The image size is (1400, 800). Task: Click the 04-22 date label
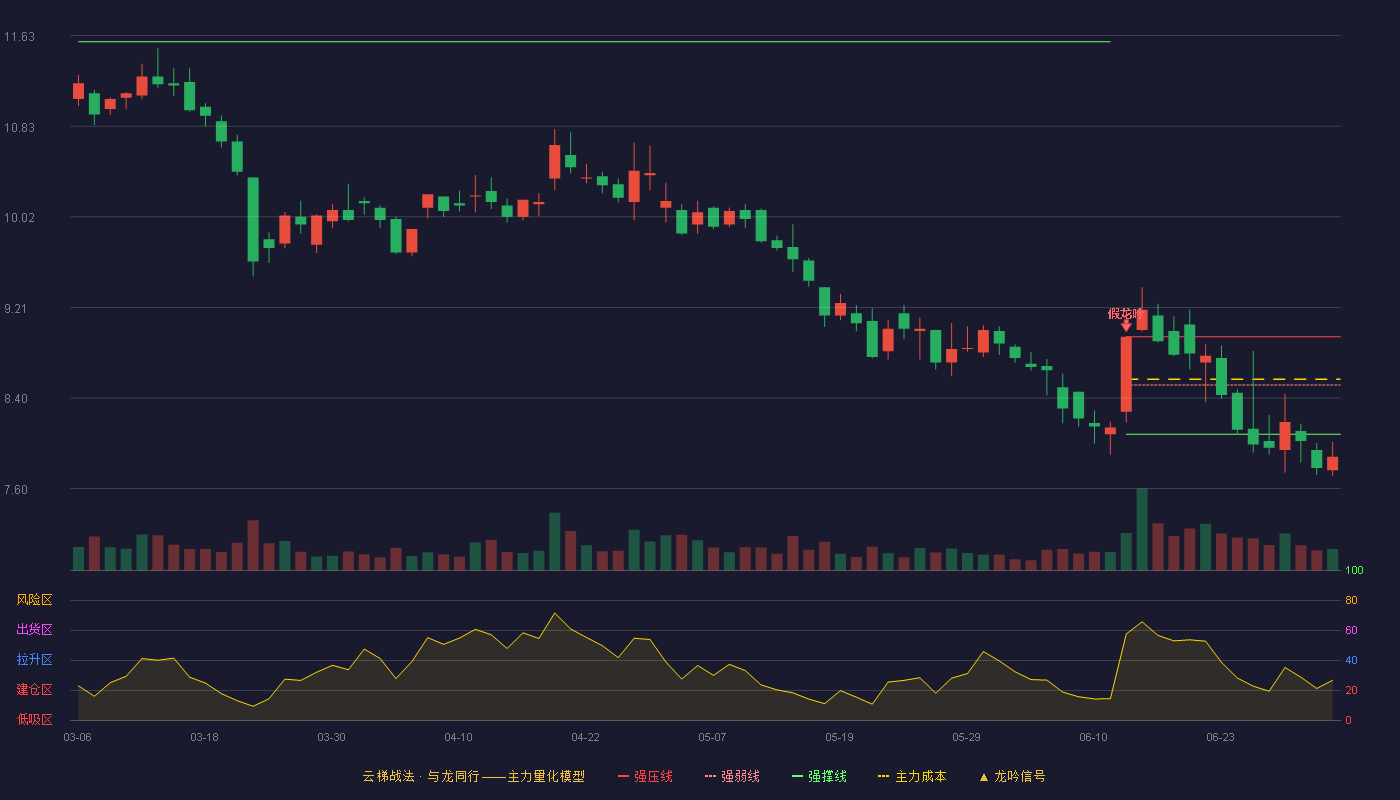coord(585,737)
